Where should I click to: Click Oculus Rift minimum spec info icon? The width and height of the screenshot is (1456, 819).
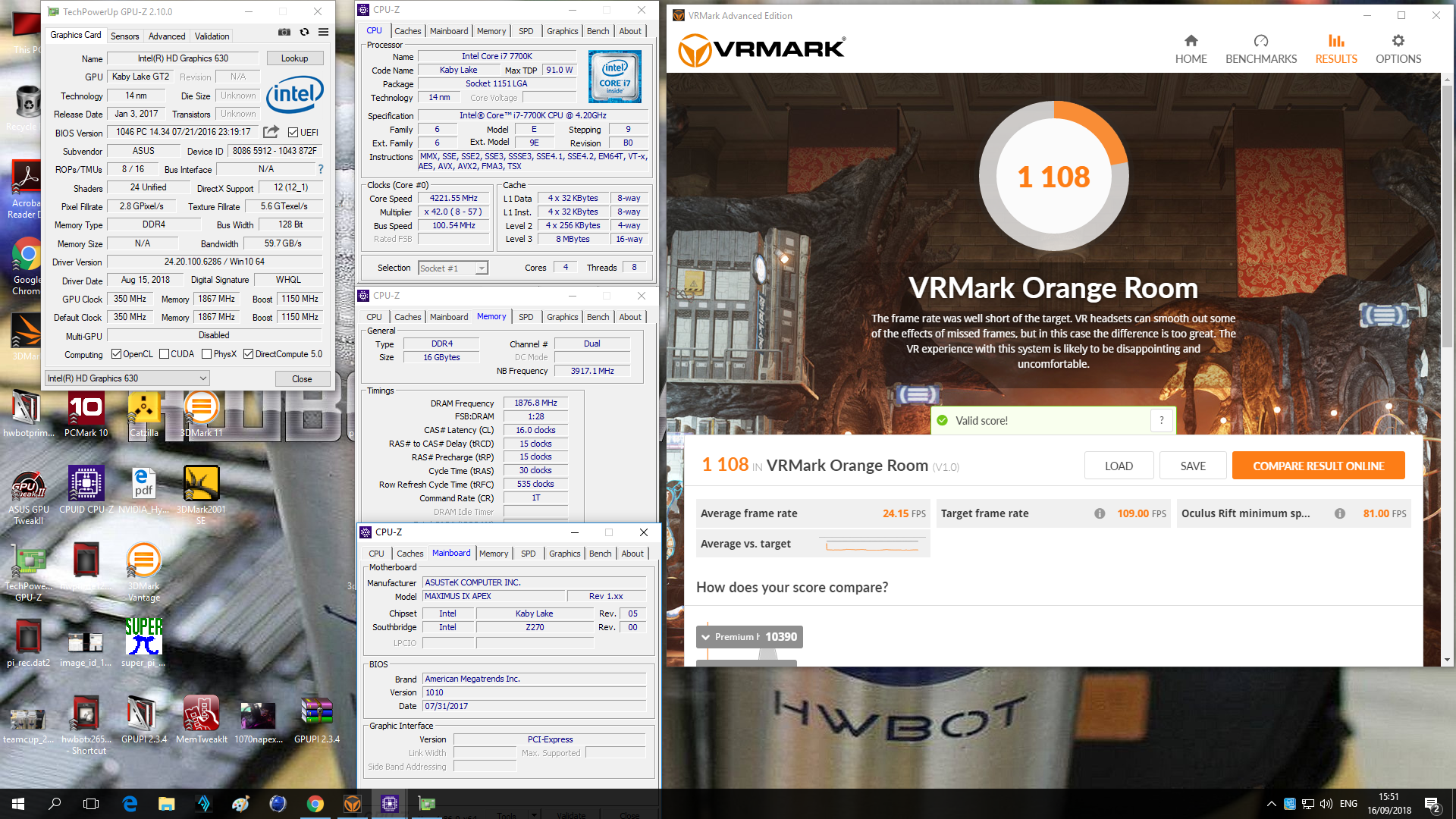1340,513
